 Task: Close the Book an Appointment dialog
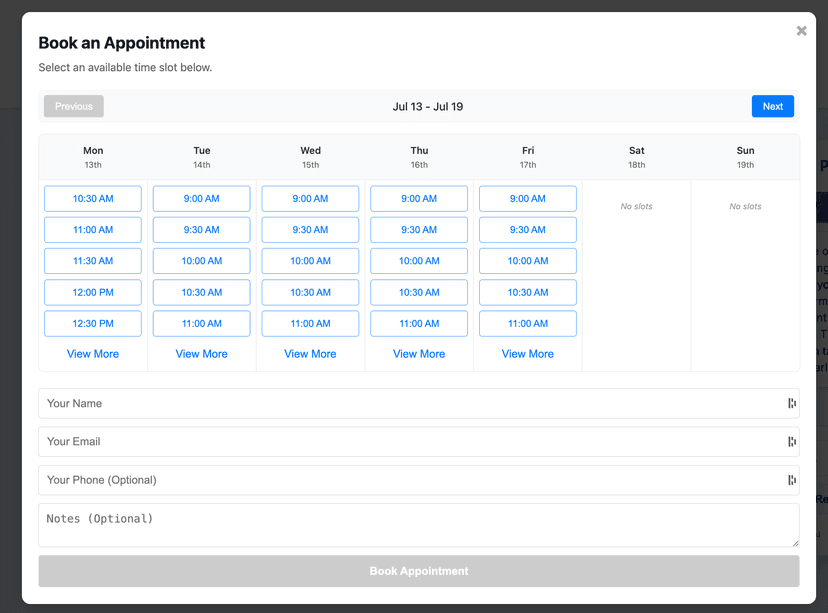801,31
